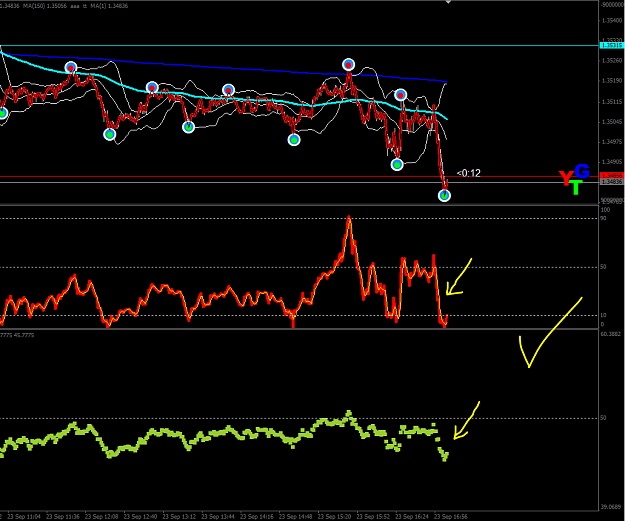The height and width of the screenshot is (521, 625).
Task: Click the cyan 1.35315 price label
Action: (611, 45)
